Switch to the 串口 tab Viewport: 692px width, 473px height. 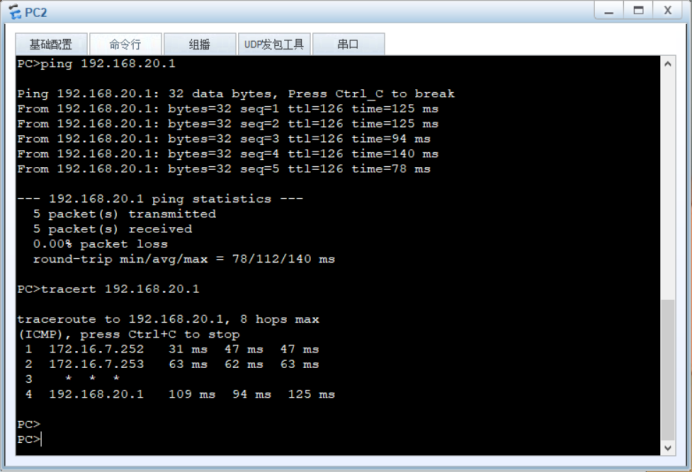point(348,44)
